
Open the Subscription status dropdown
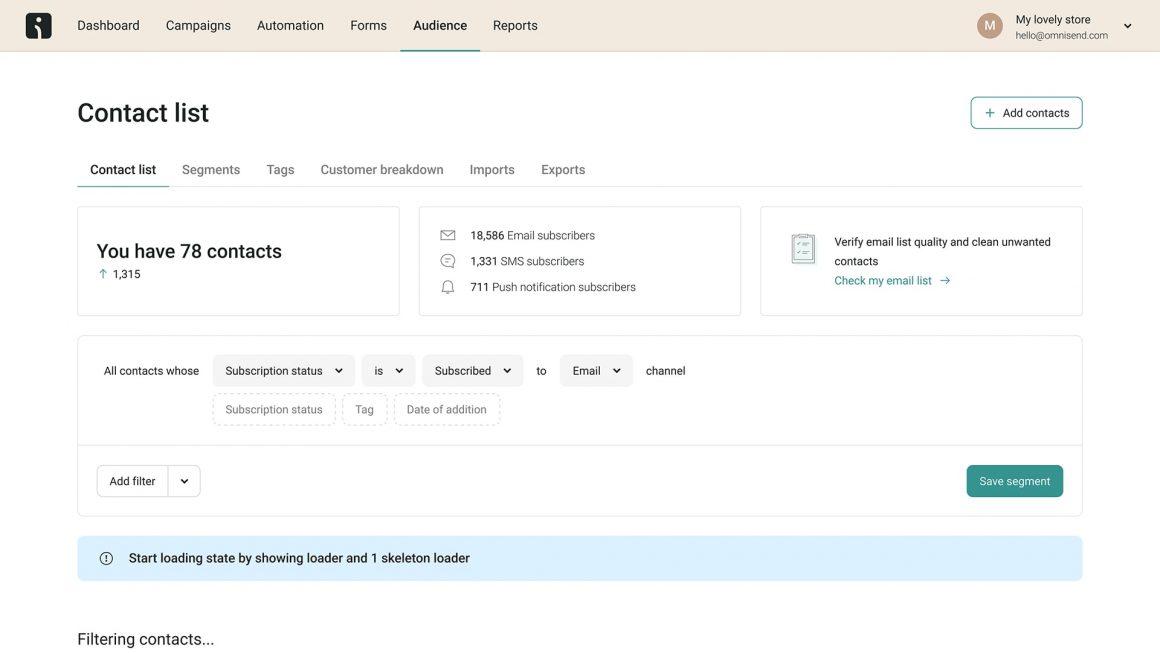tap(284, 371)
